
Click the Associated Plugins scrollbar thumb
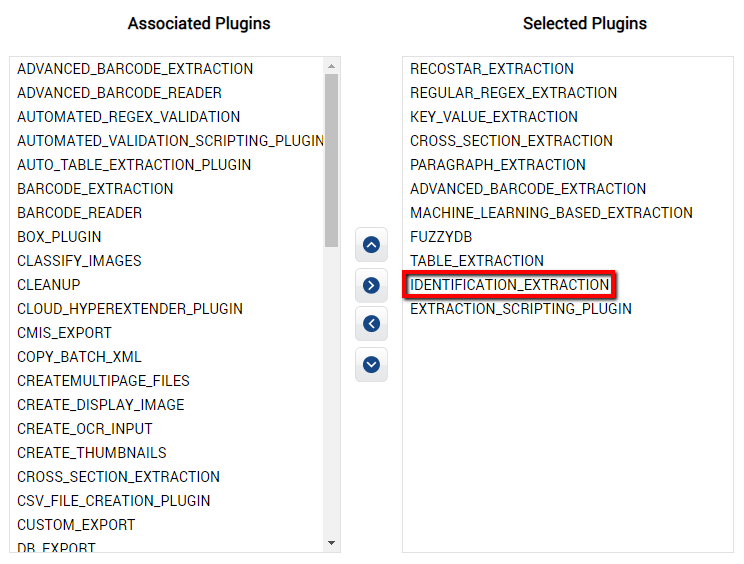(331, 160)
